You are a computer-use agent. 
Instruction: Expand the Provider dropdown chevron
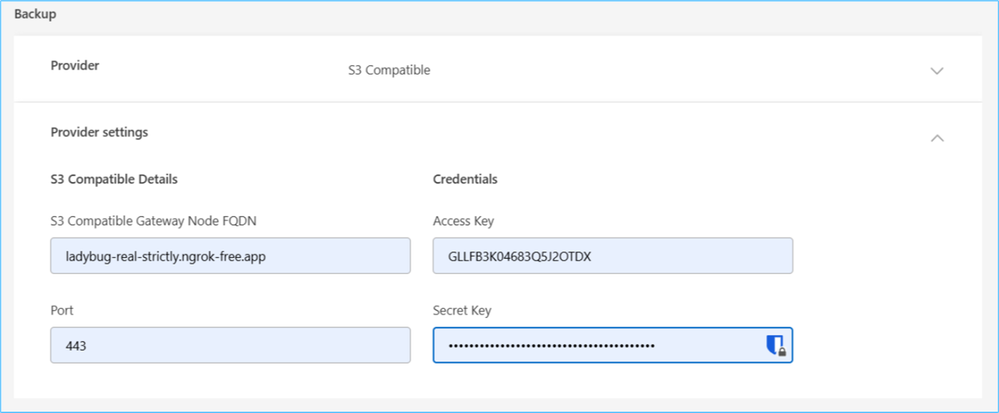937,71
